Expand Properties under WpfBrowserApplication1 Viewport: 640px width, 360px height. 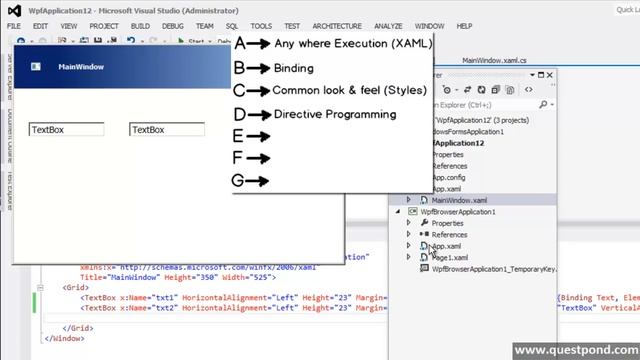coord(408,223)
